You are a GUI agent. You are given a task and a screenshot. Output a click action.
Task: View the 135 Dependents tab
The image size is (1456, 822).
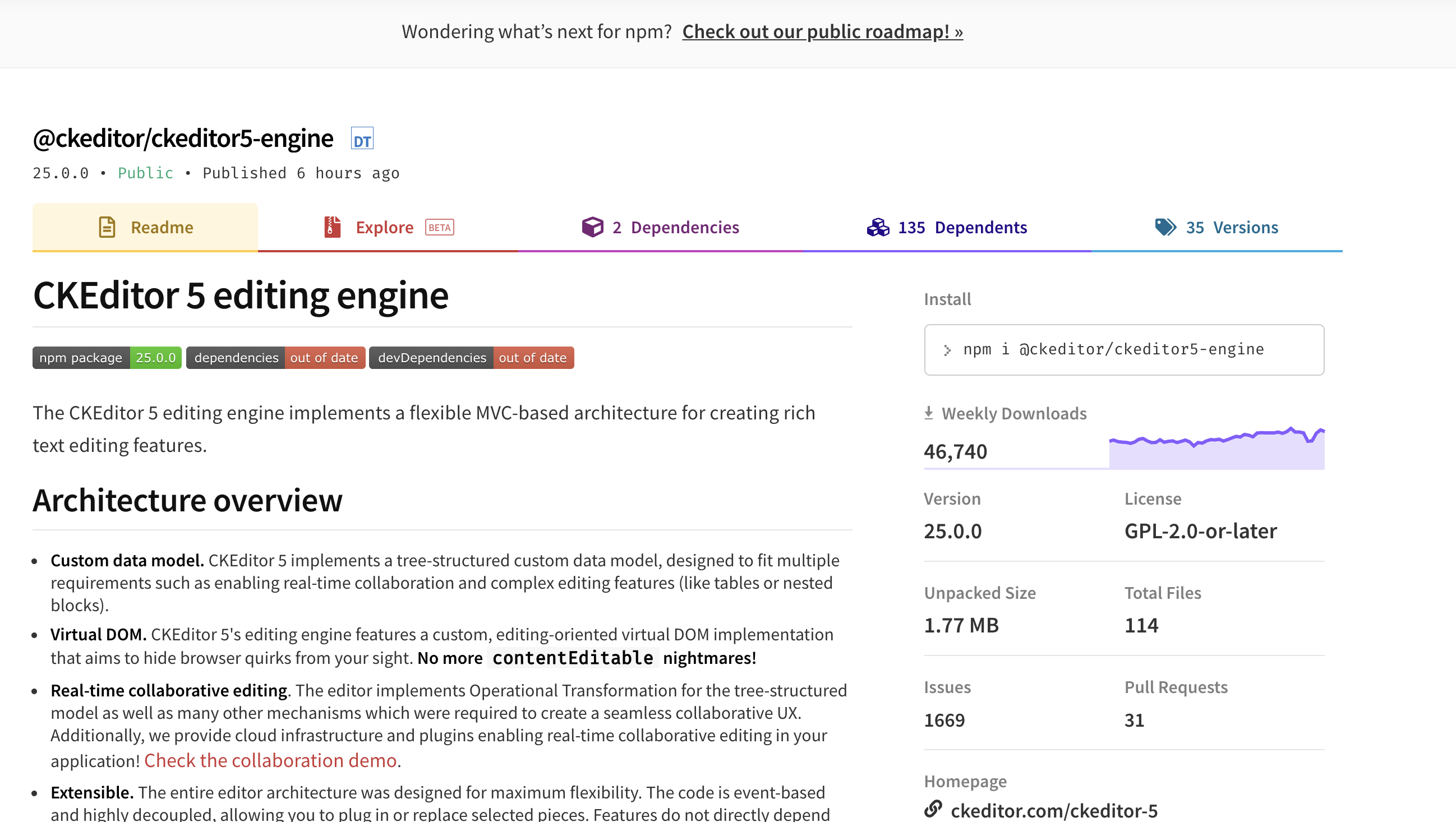947,227
